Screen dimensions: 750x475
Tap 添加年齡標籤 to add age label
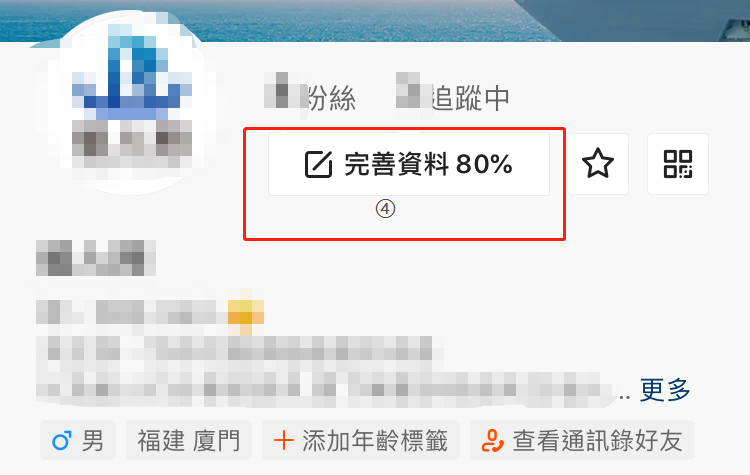pos(361,440)
